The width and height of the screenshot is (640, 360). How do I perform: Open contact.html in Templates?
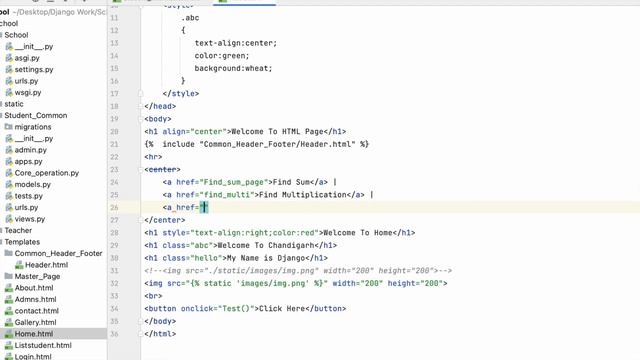[37, 311]
